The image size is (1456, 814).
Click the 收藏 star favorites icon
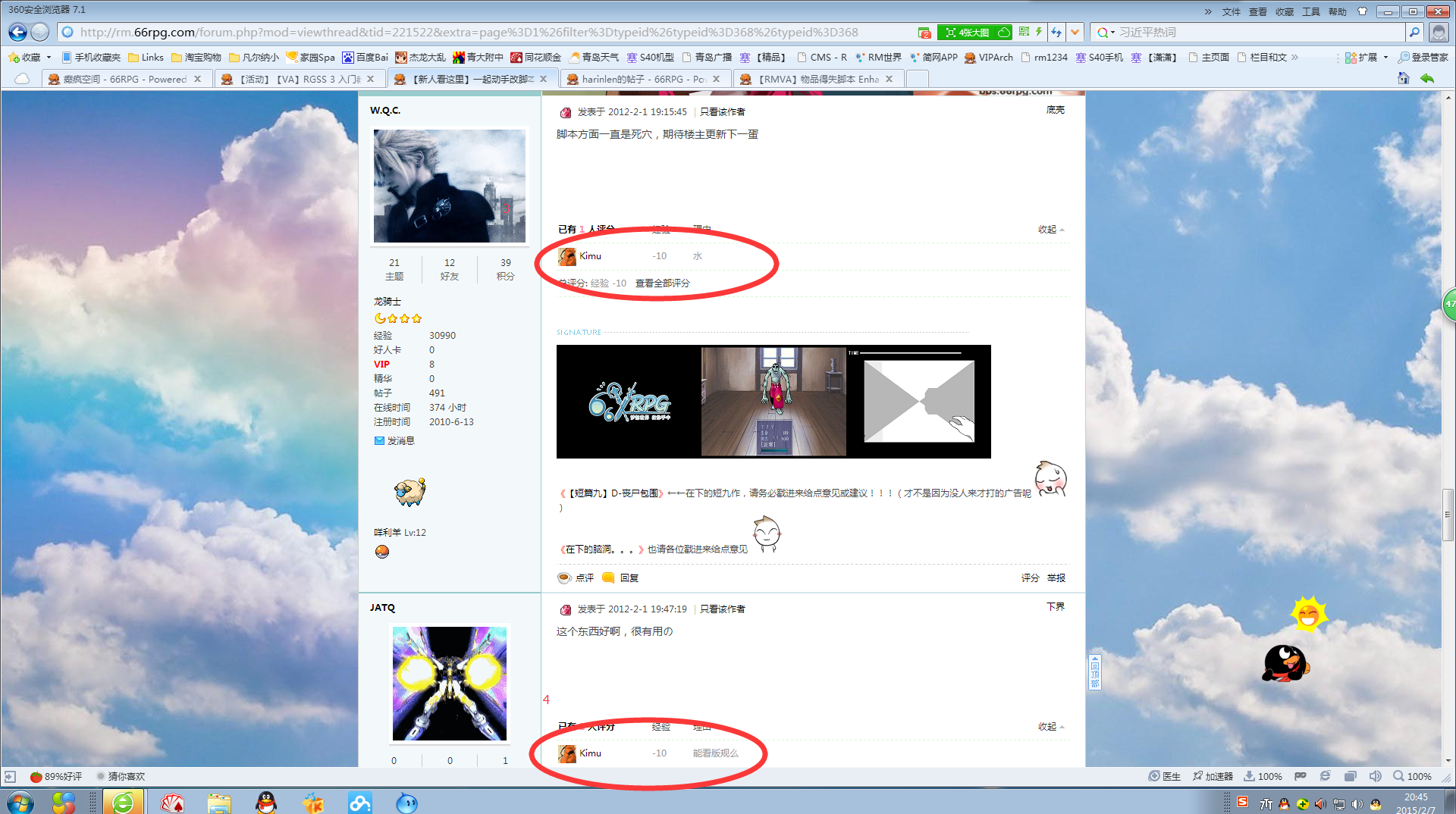click(x=14, y=58)
